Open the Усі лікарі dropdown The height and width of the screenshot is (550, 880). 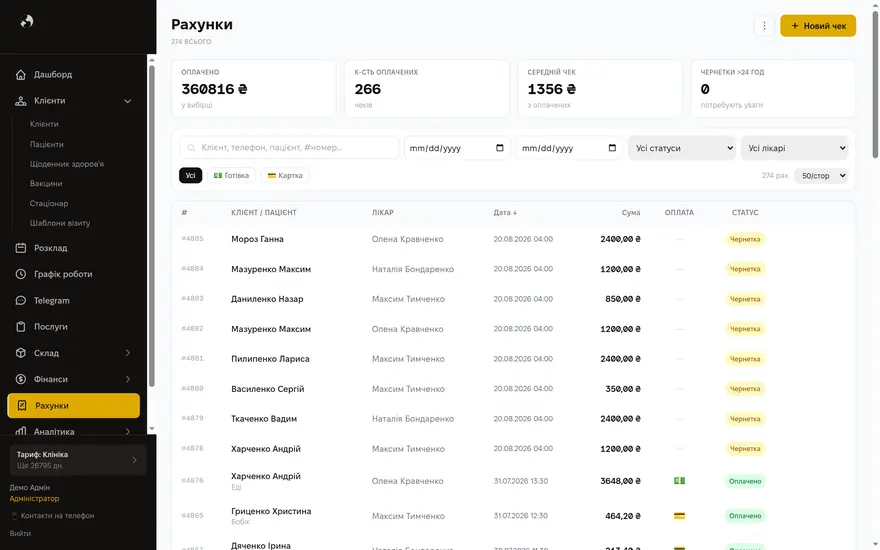point(794,148)
